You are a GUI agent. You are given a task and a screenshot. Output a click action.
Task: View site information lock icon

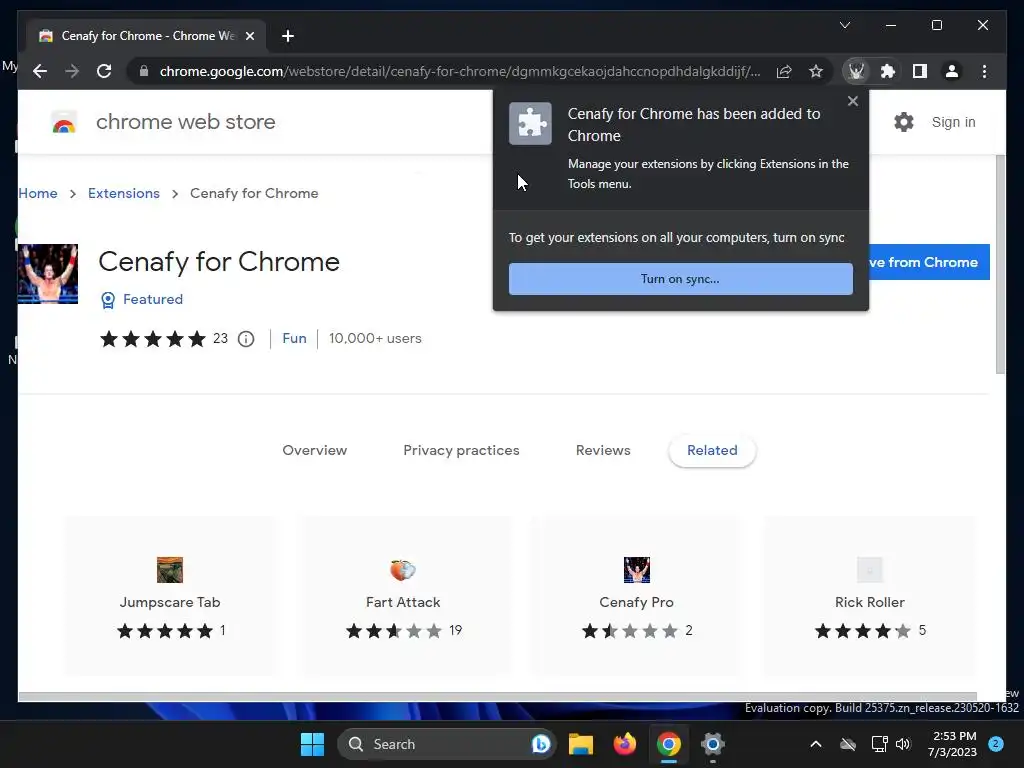pos(144,71)
